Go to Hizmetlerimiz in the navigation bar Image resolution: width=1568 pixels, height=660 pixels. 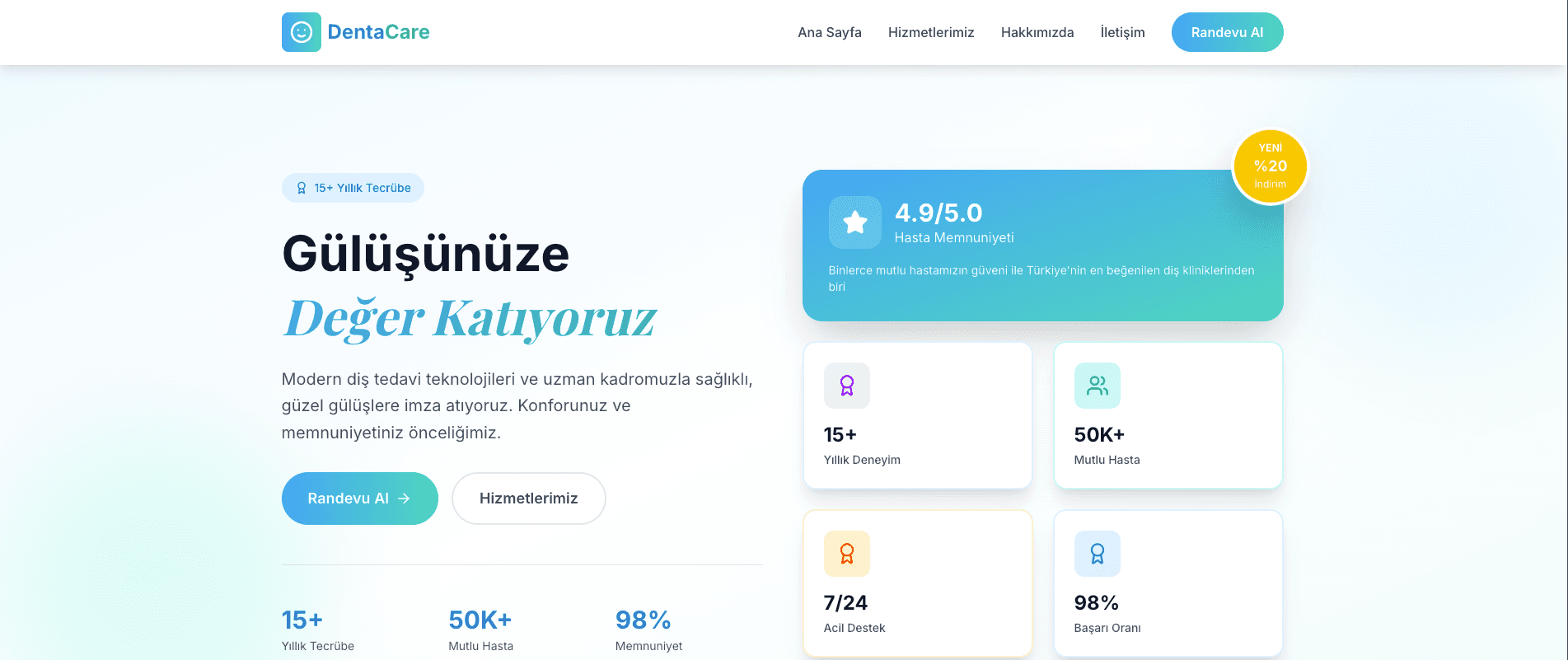(931, 32)
